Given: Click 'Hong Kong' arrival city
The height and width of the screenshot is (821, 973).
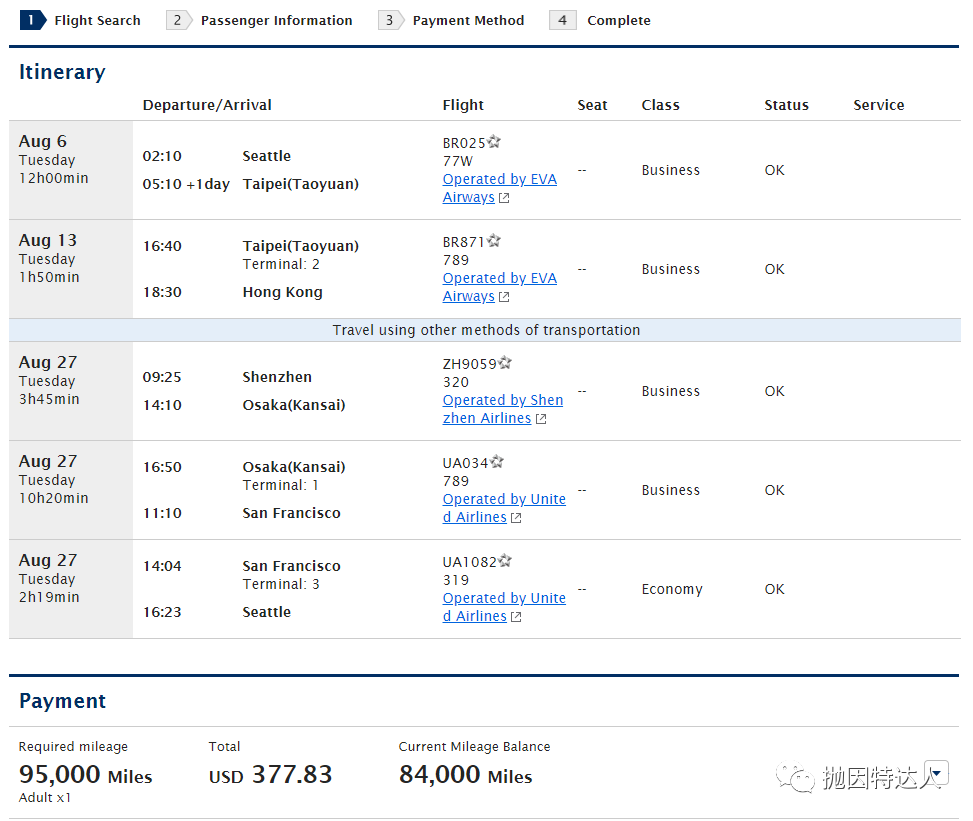Looking at the screenshot, I should point(282,292).
